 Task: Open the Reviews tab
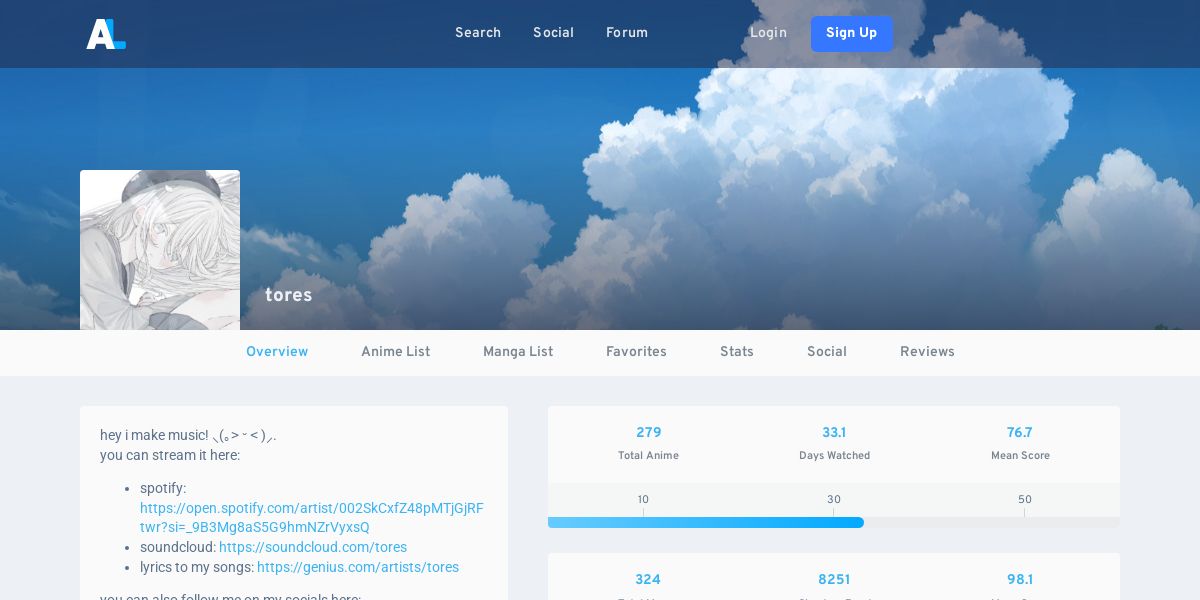click(927, 352)
